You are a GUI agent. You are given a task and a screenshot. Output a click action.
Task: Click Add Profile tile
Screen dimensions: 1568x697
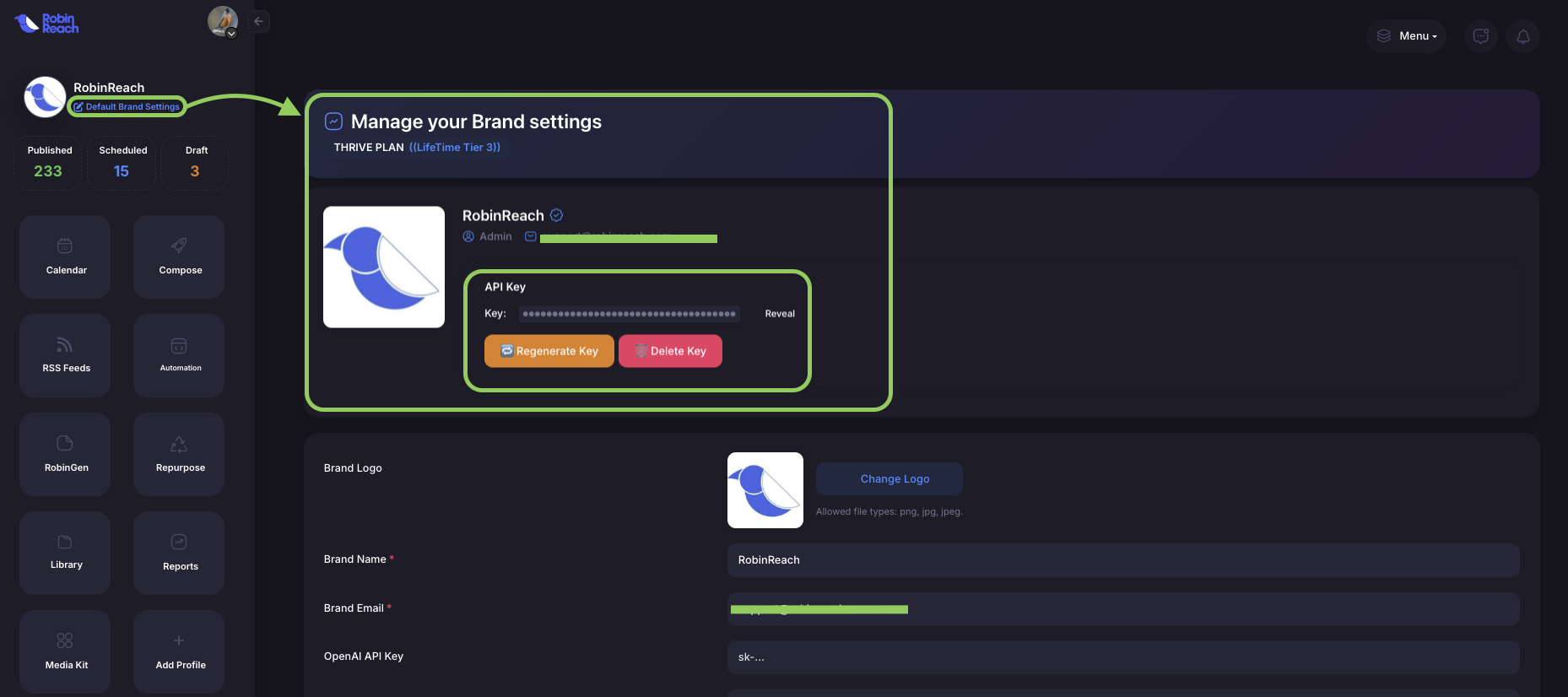tap(179, 651)
